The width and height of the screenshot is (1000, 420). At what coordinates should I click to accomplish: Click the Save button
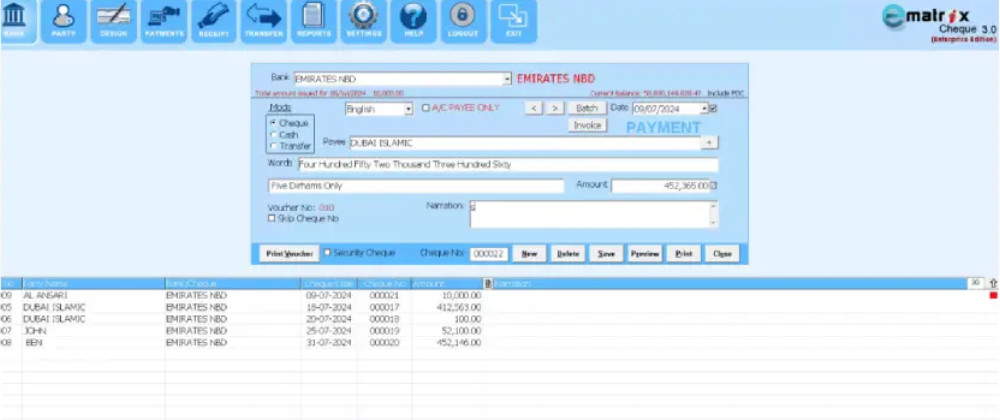(x=606, y=254)
